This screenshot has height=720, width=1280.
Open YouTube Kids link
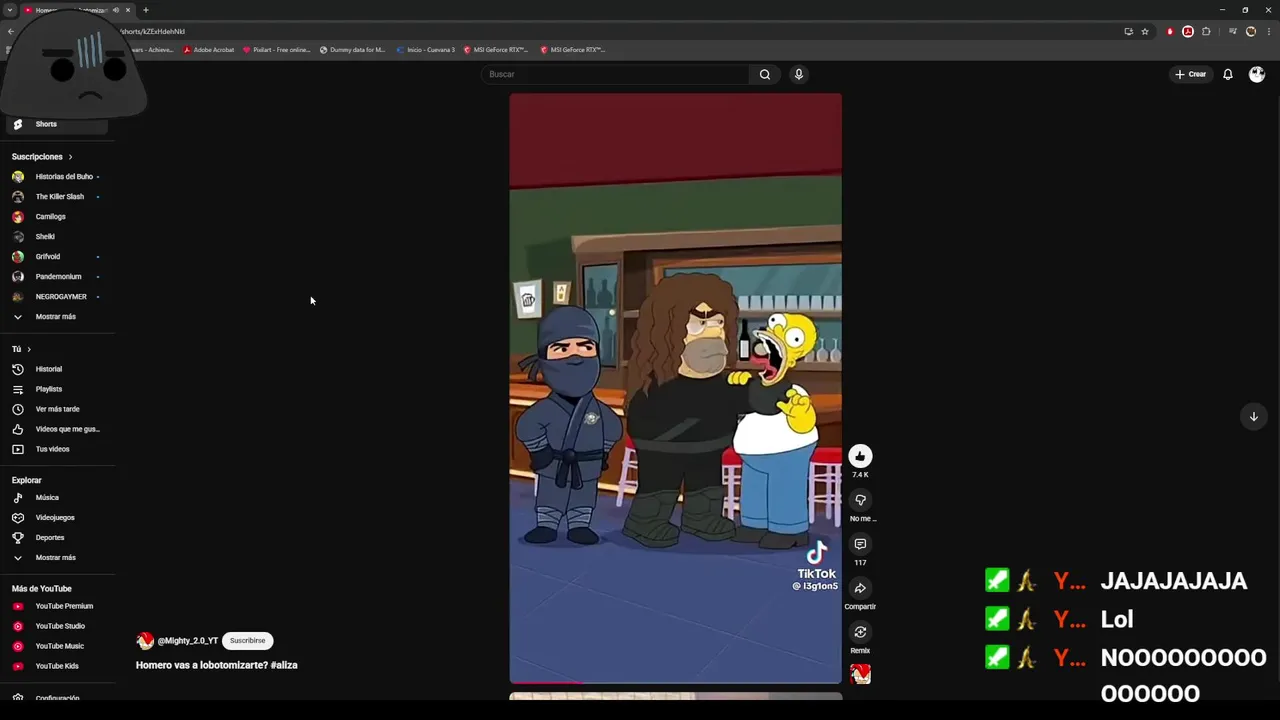pos(57,666)
